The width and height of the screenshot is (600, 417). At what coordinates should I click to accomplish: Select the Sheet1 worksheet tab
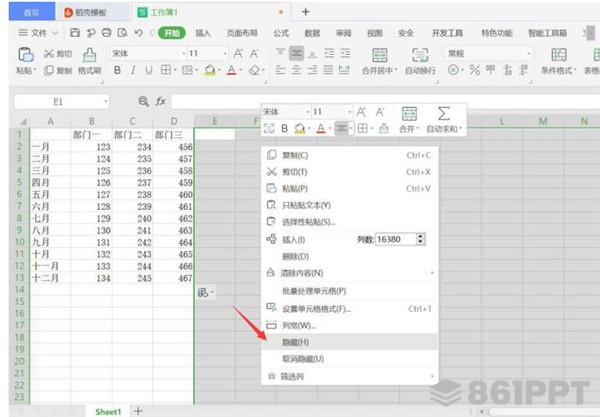coord(108,412)
